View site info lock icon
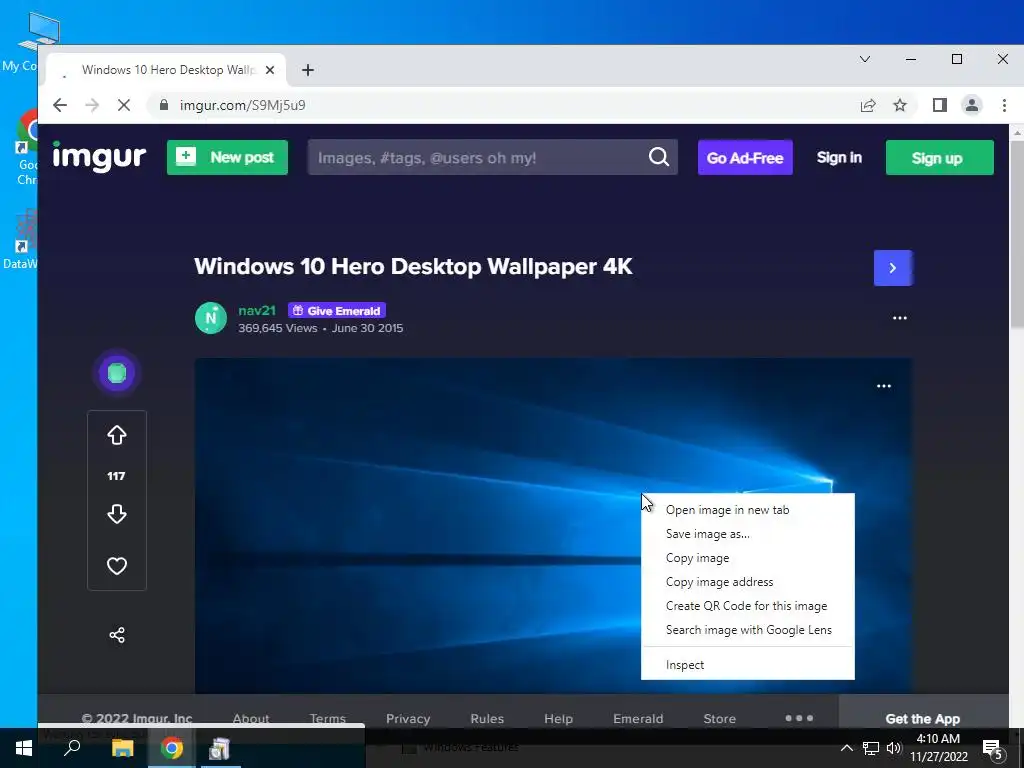The height and width of the screenshot is (768, 1024). (164, 105)
